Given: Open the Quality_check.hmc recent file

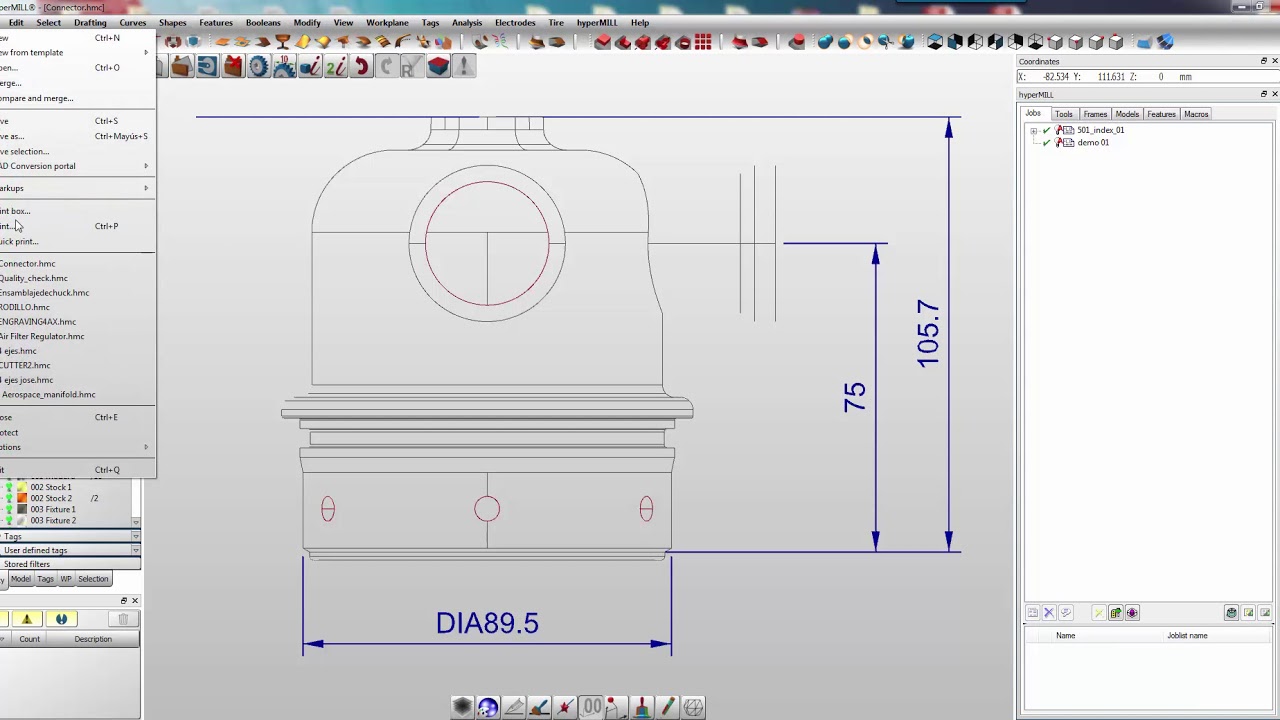Looking at the screenshot, I should click(x=34, y=278).
